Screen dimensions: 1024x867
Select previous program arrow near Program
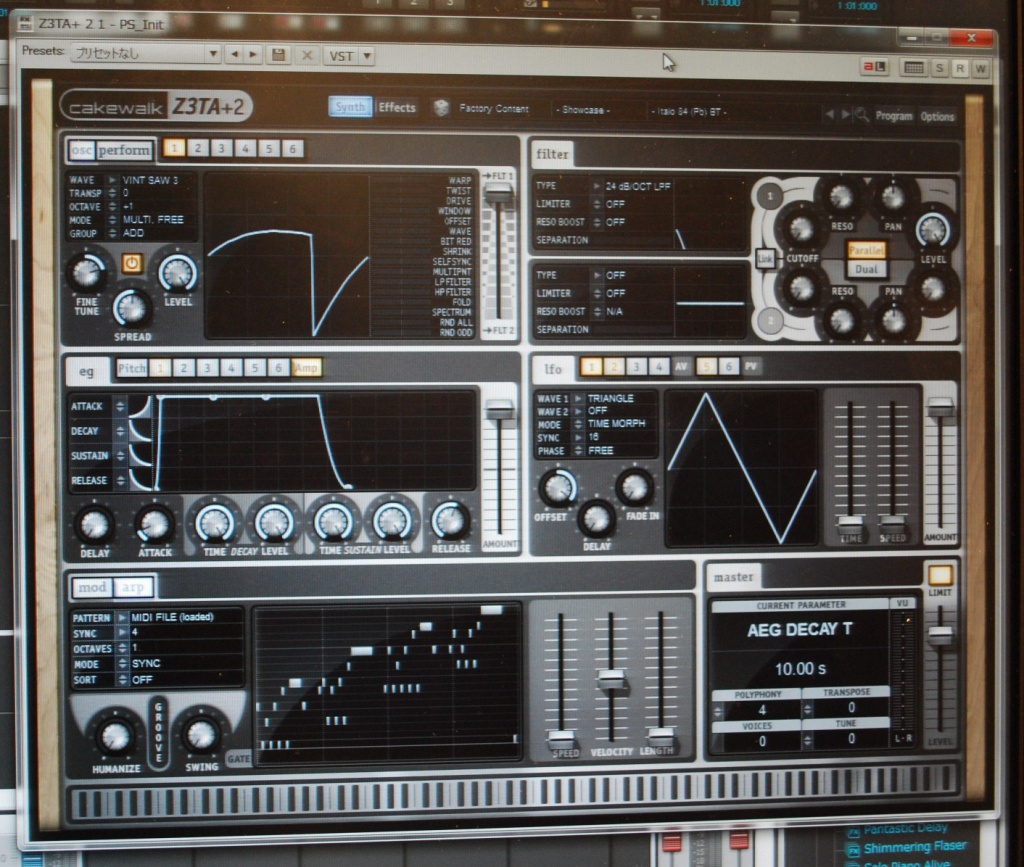829,114
